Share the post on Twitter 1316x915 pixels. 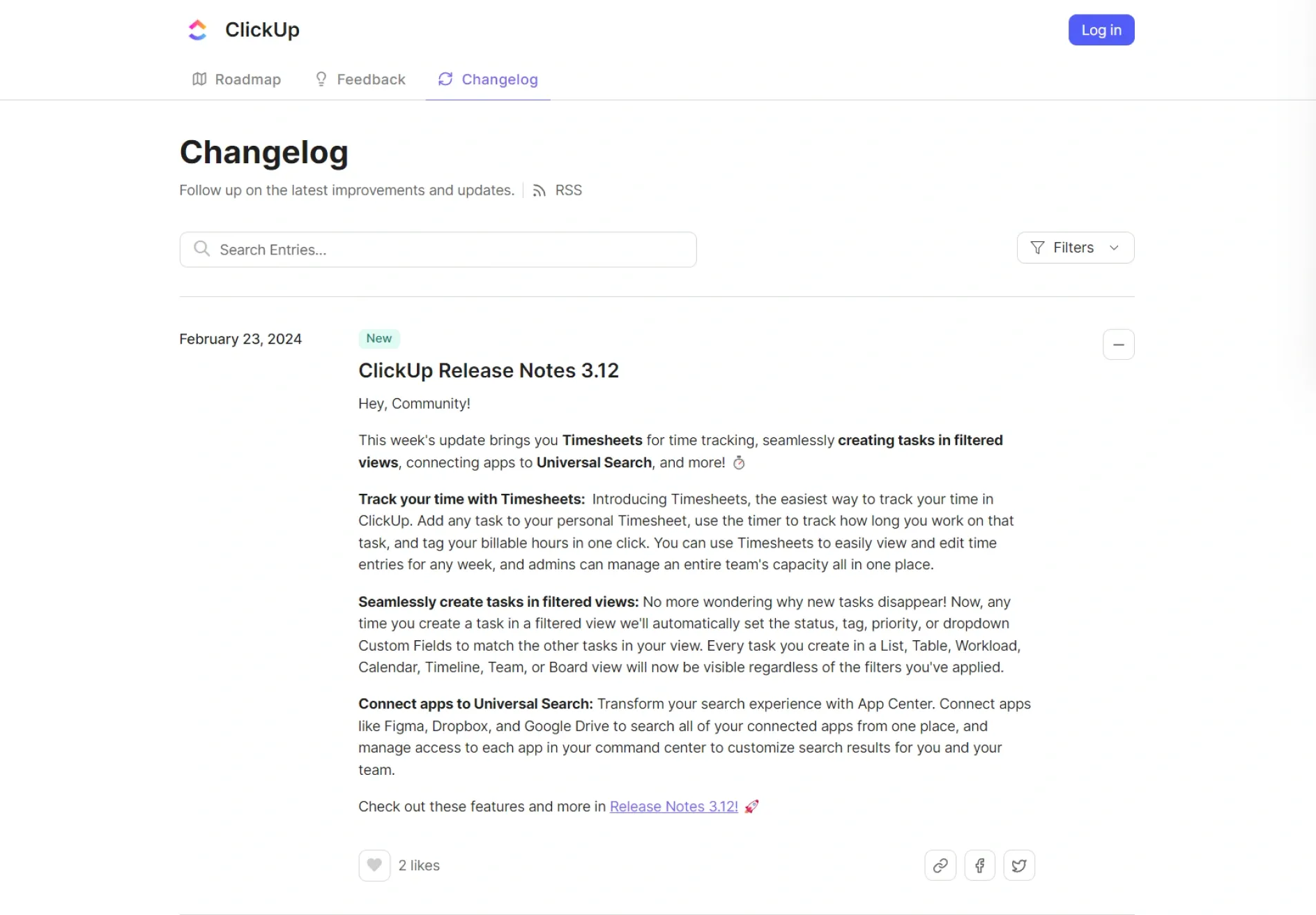1019,865
